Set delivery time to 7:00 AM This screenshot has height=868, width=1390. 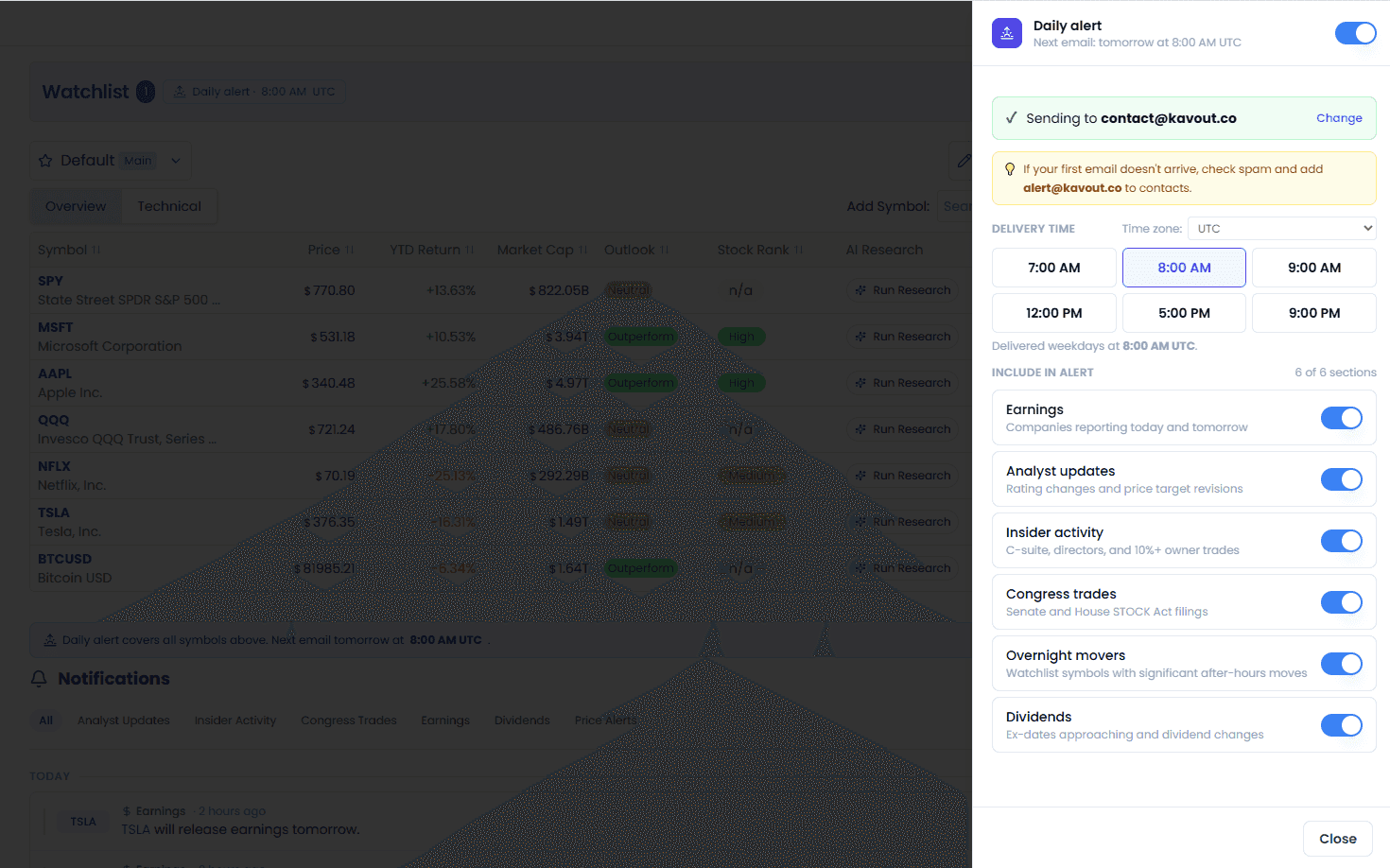click(x=1054, y=268)
